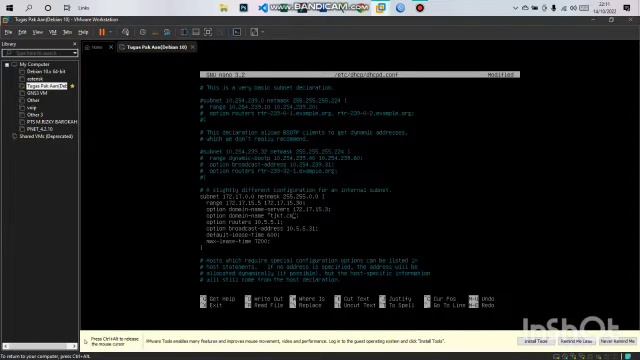Select GNS3 VM in library

[37, 93]
